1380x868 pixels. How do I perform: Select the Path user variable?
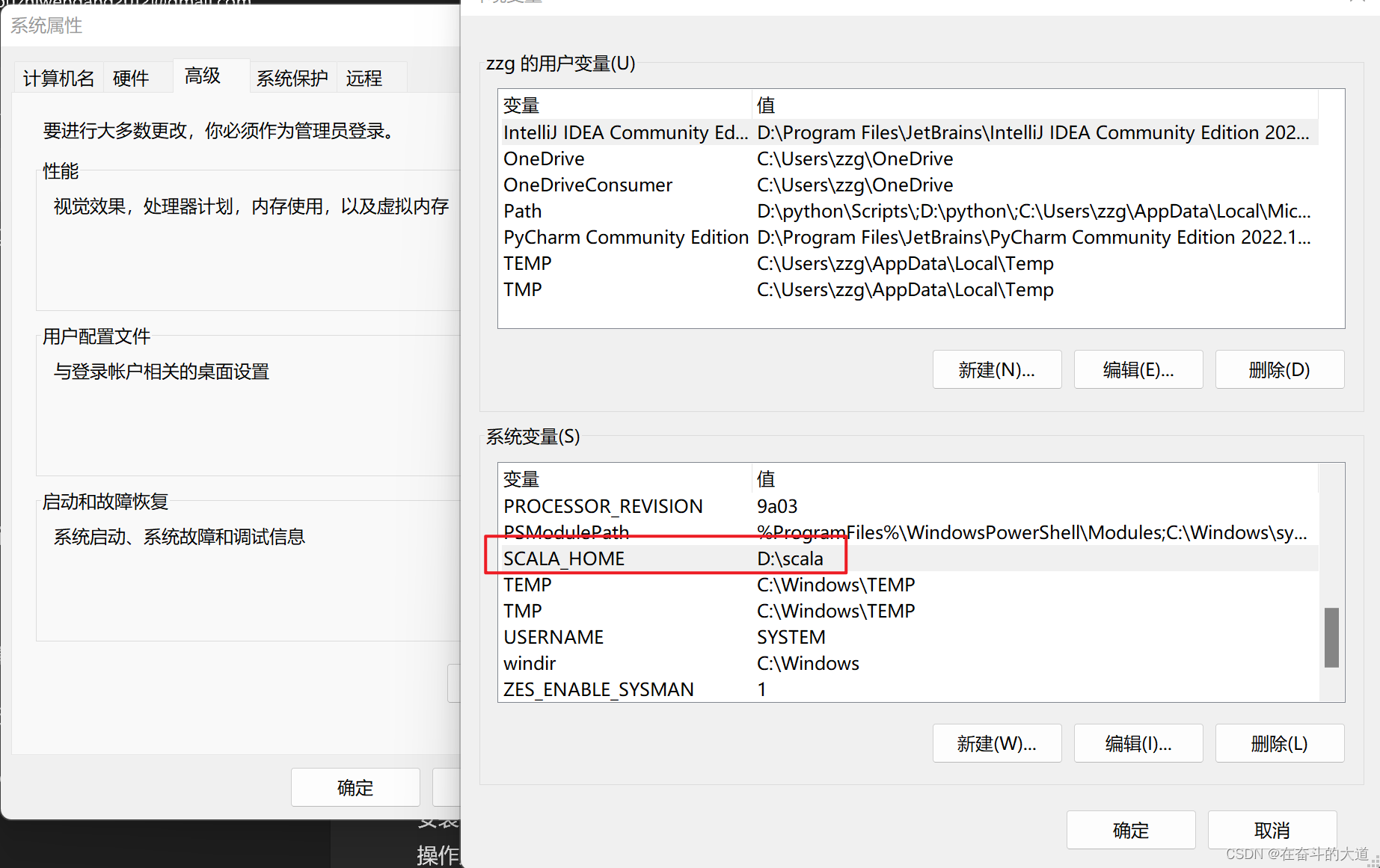673,211
